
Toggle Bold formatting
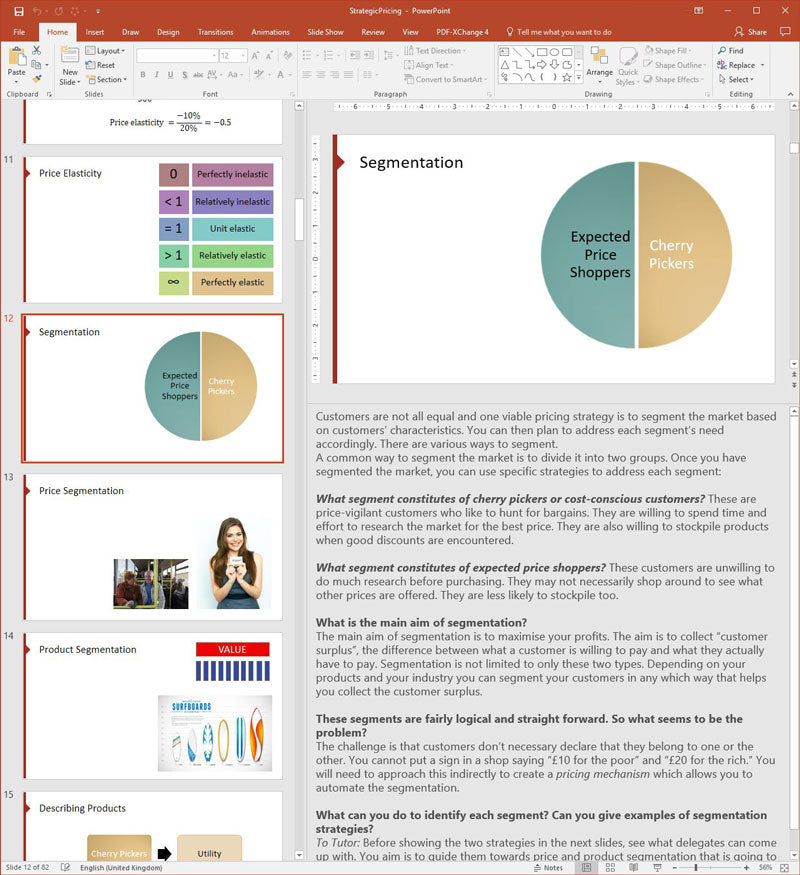point(143,75)
